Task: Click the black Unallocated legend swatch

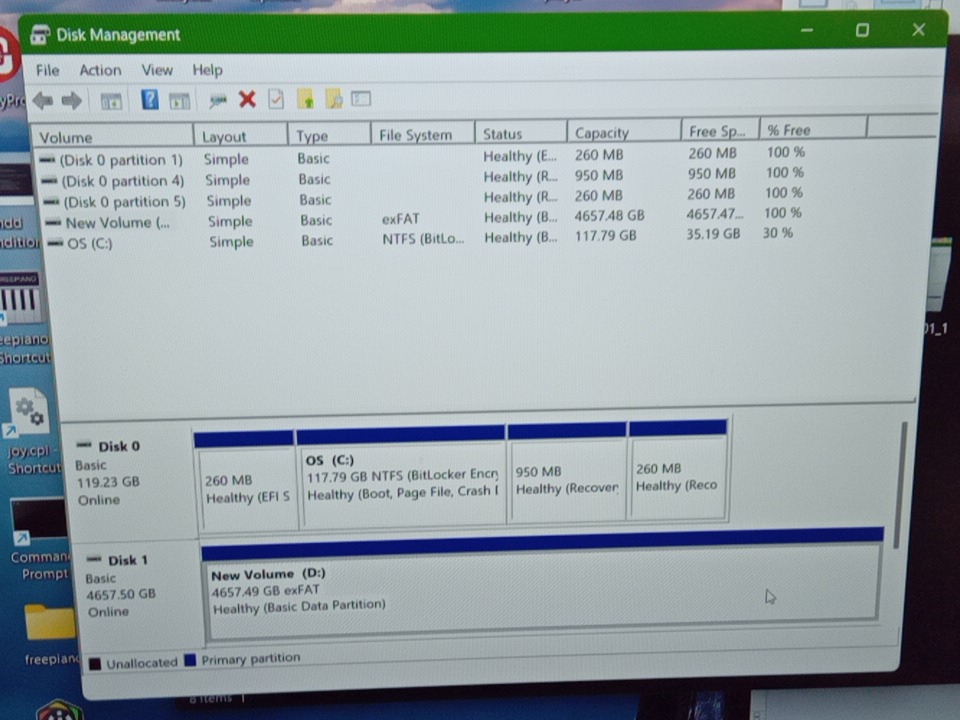Action: point(95,664)
